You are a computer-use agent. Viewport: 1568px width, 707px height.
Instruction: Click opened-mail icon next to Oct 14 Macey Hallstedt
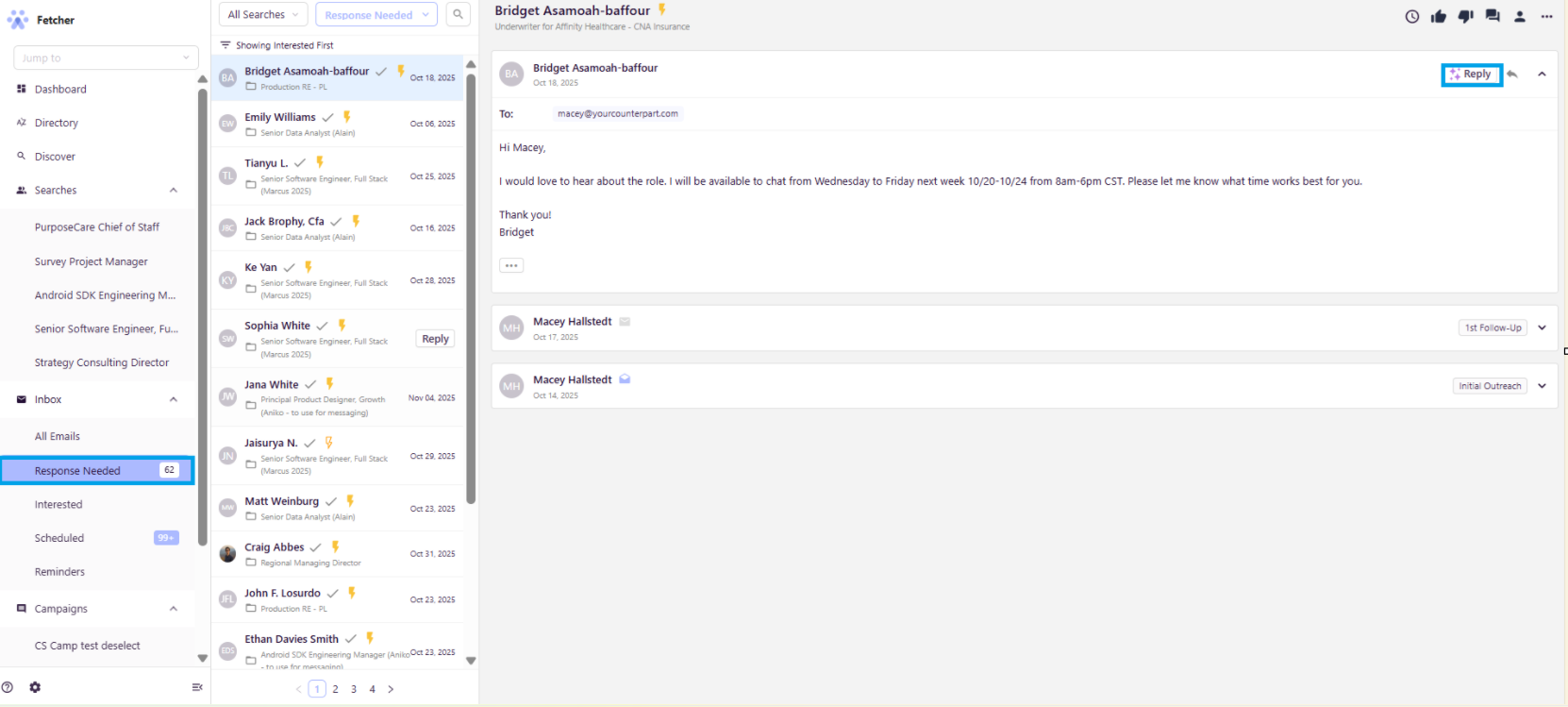coord(625,379)
